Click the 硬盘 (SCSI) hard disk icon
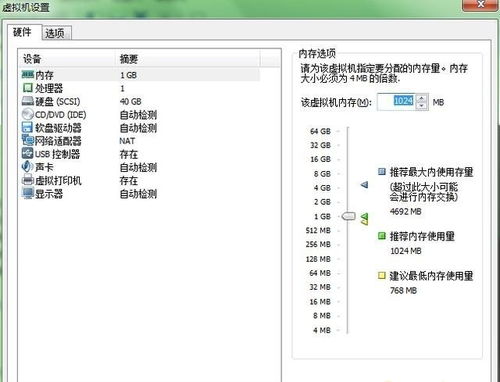500x382 pixels. pyautogui.click(x=28, y=101)
